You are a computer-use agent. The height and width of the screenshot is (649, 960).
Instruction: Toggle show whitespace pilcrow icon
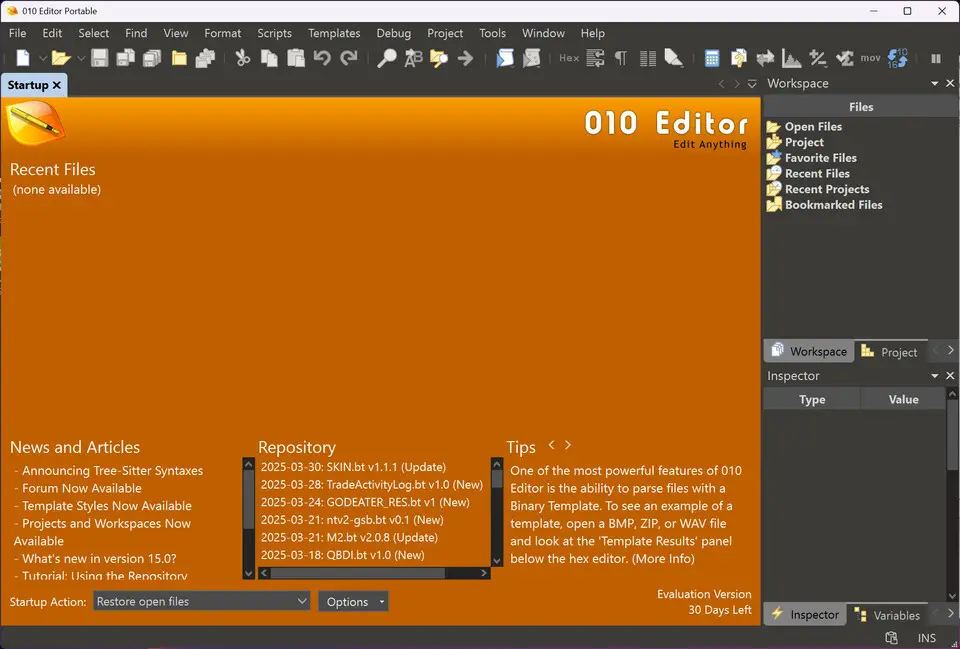[x=621, y=58]
